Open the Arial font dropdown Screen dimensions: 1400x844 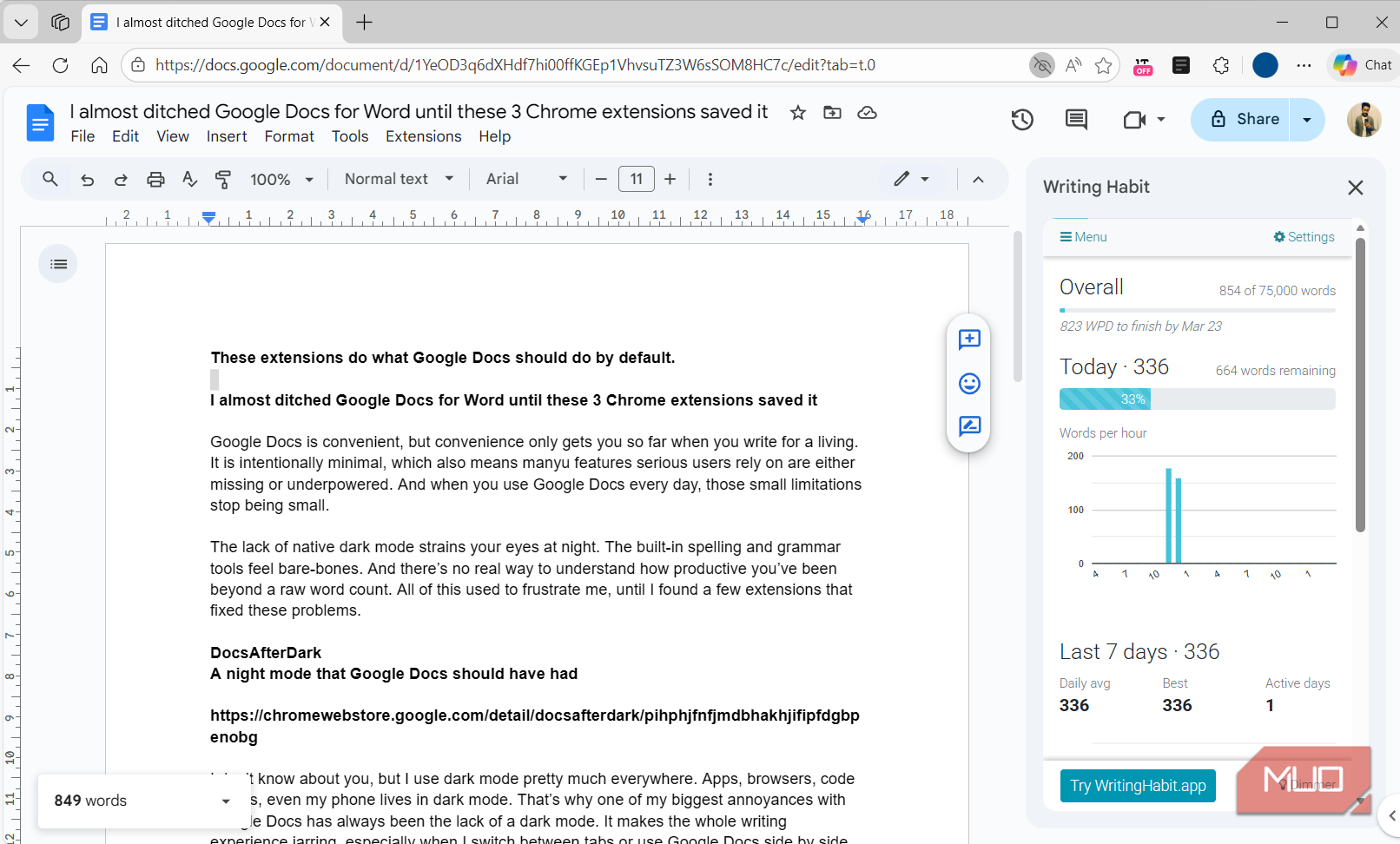(x=526, y=179)
